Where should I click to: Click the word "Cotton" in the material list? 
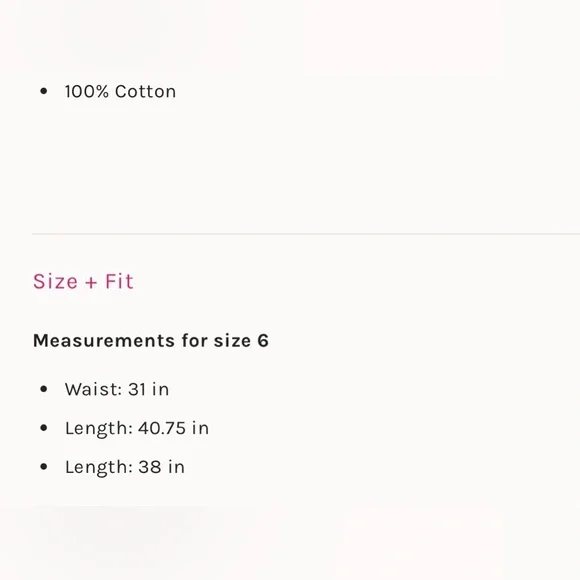coord(145,91)
